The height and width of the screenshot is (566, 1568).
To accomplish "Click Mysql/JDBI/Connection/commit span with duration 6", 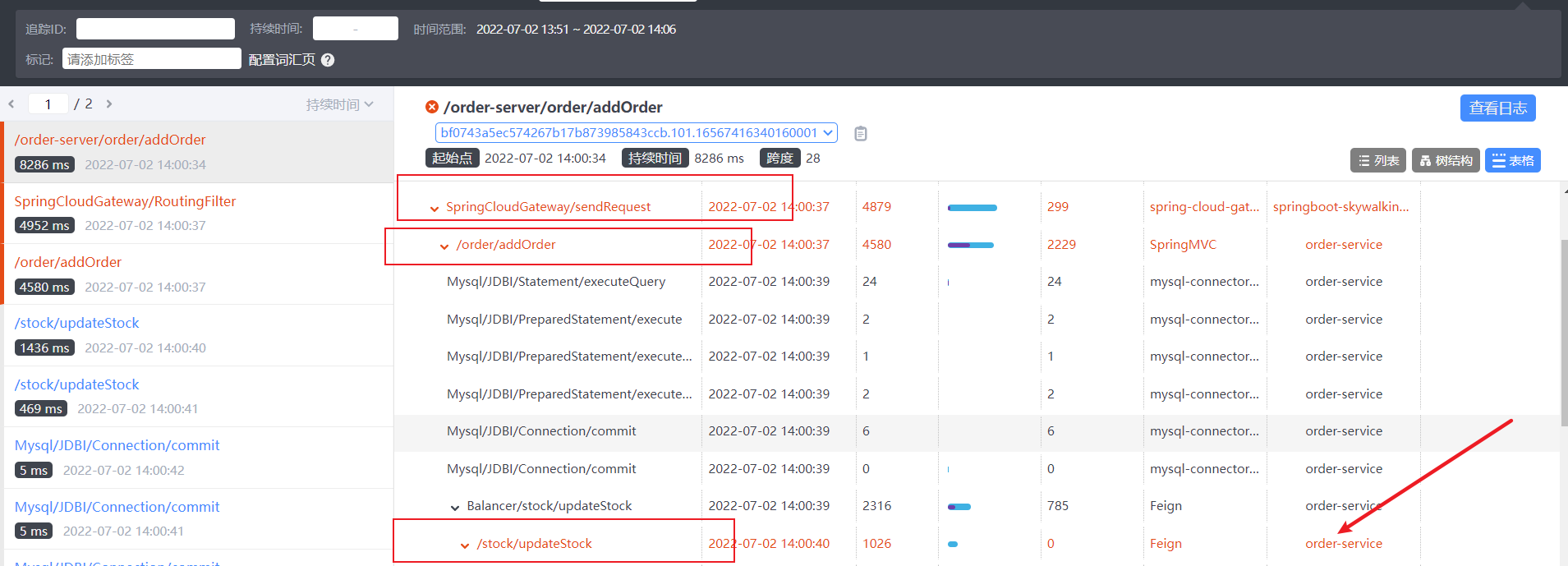I will pyautogui.click(x=977, y=431).
